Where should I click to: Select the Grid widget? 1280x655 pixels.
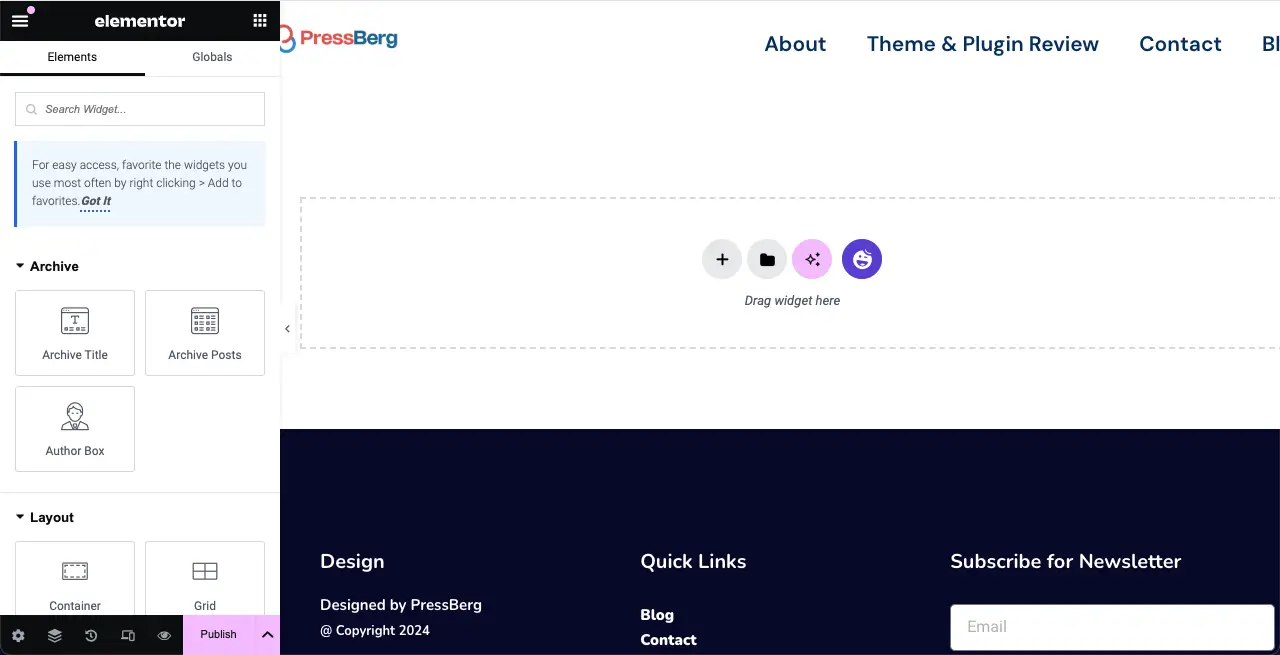[205, 580]
